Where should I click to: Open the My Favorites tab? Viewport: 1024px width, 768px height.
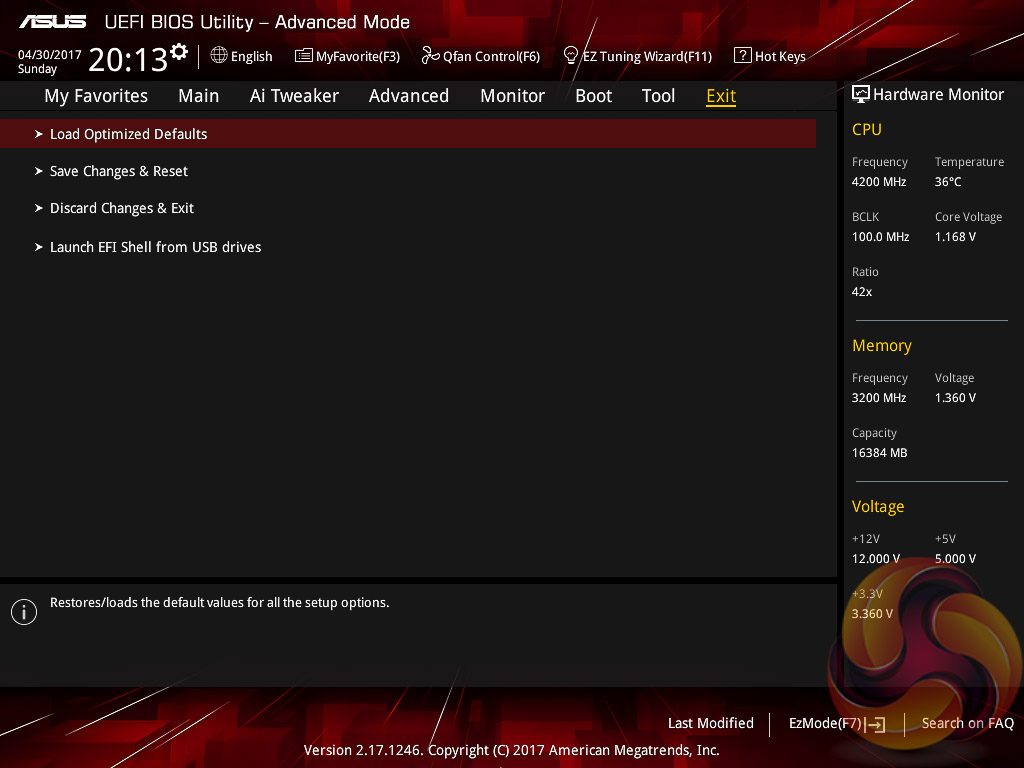pos(96,96)
